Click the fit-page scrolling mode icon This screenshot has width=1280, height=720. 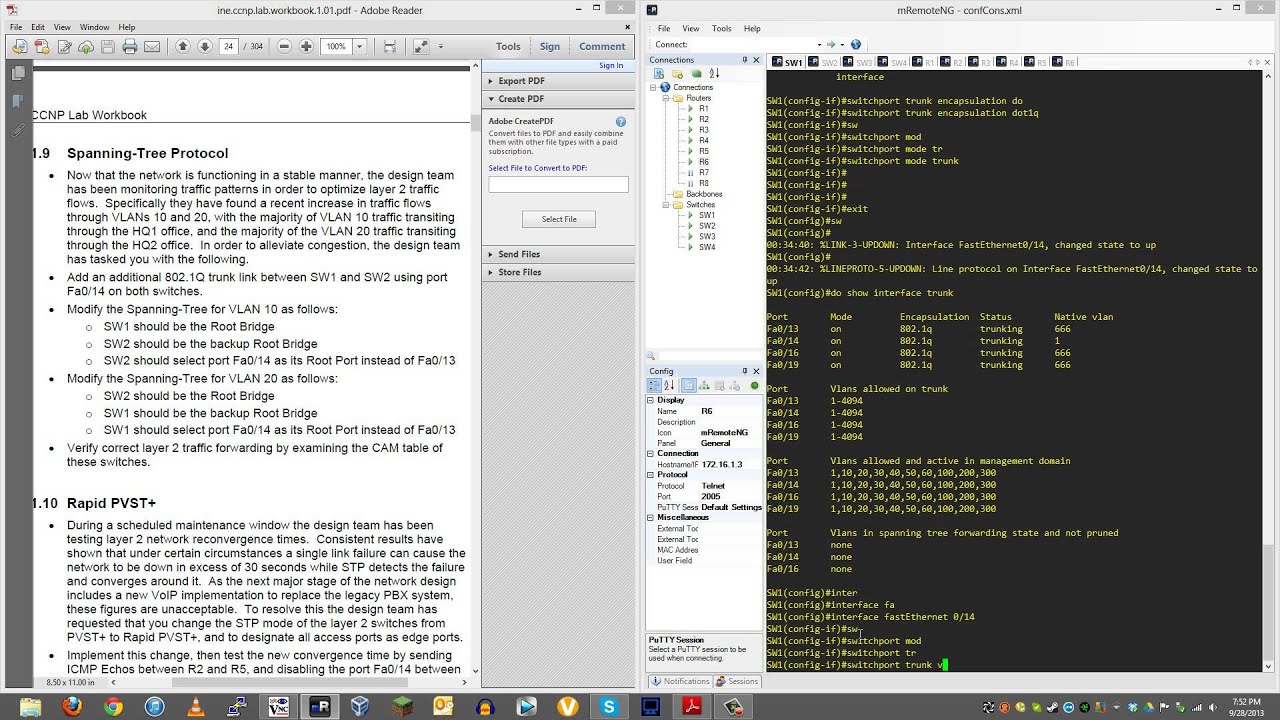[390, 46]
